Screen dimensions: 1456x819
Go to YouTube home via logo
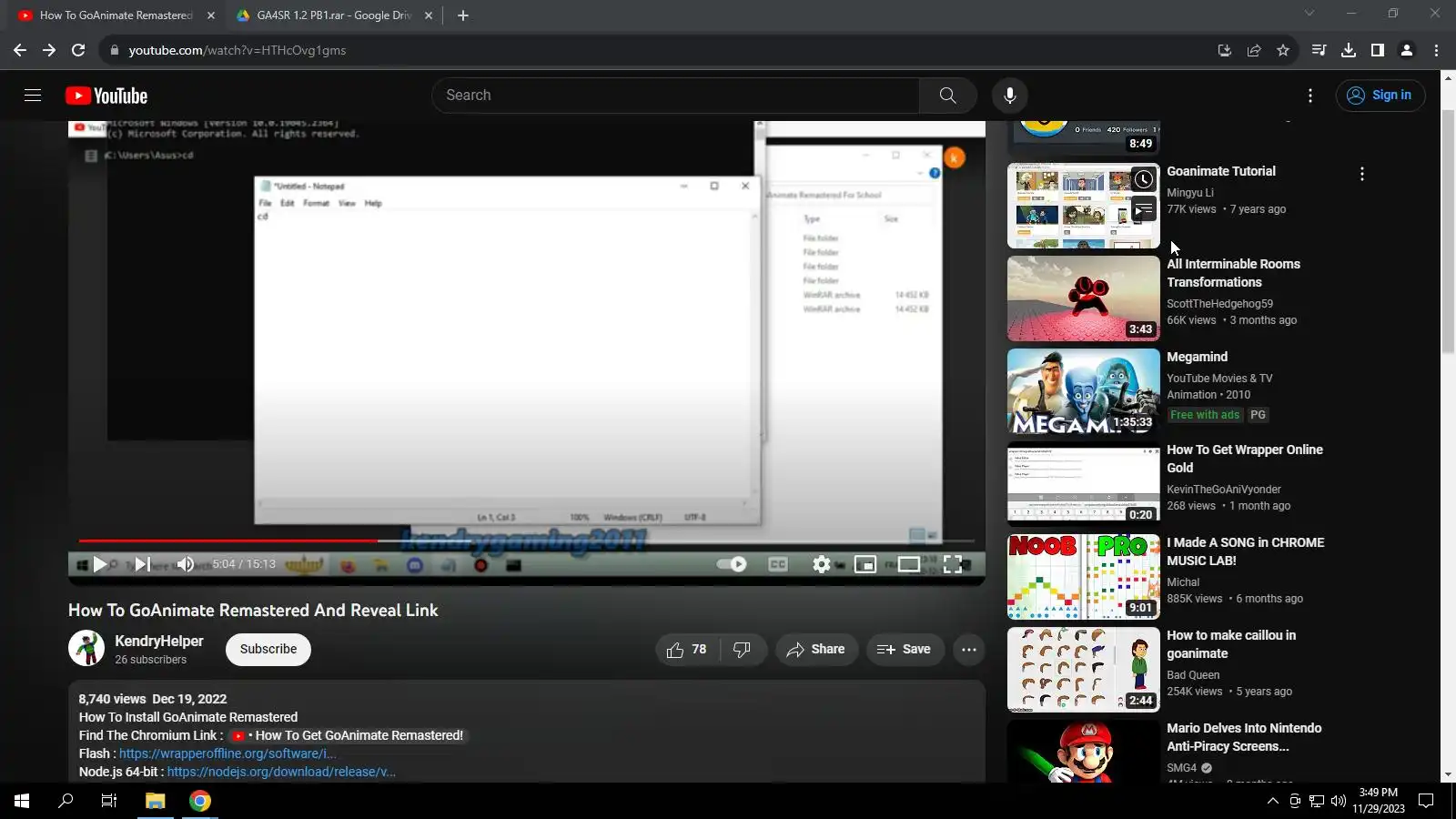106,96
